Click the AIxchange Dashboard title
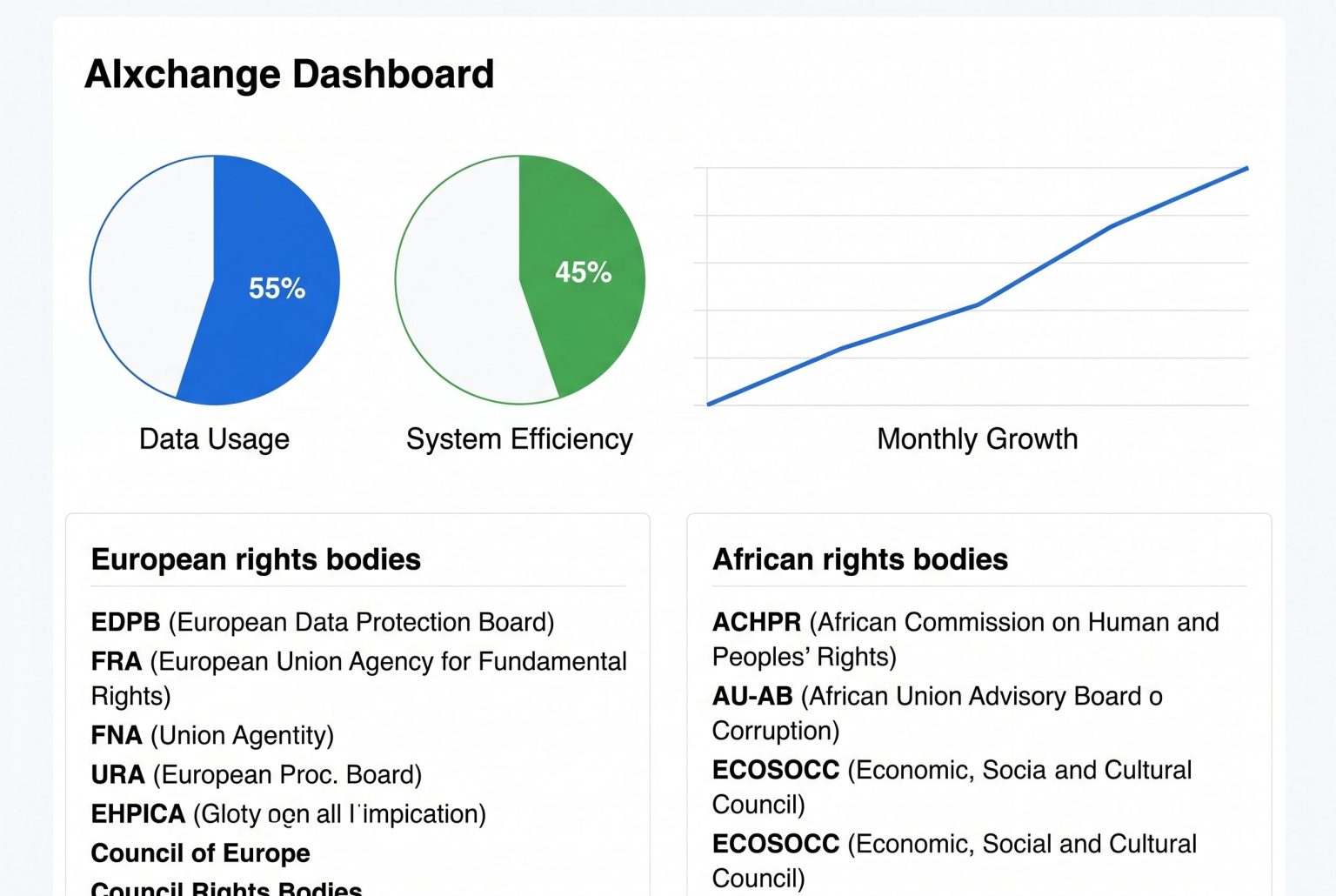The image size is (1336, 896). pos(289,74)
